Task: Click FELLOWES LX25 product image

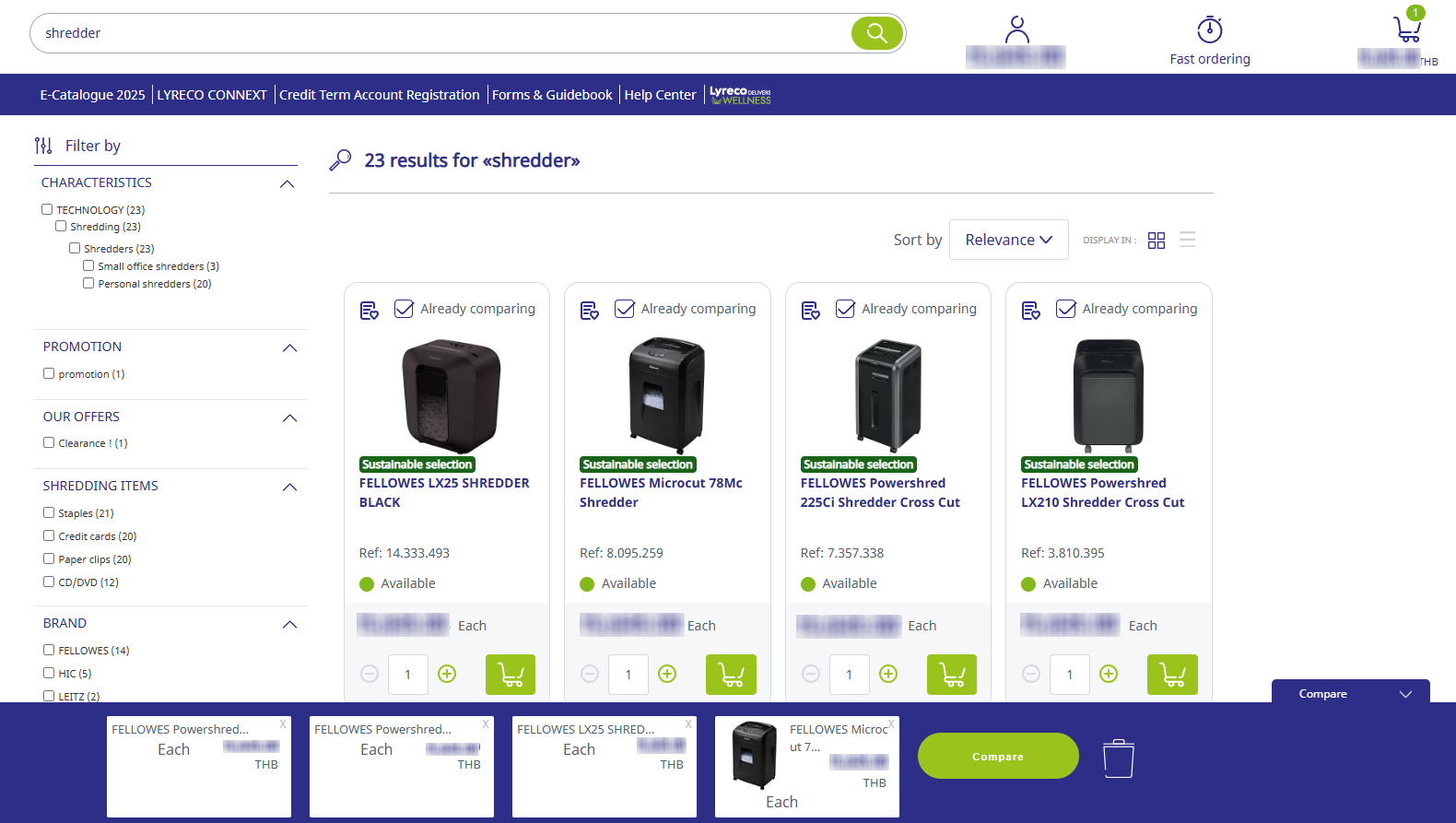Action: (x=452, y=396)
